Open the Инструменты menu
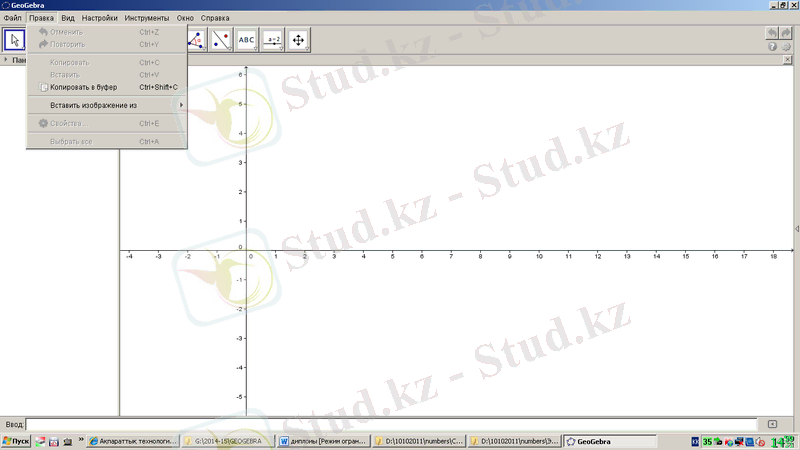This screenshot has height=450, width=800. pyautogui.click(x=147, y=18)
